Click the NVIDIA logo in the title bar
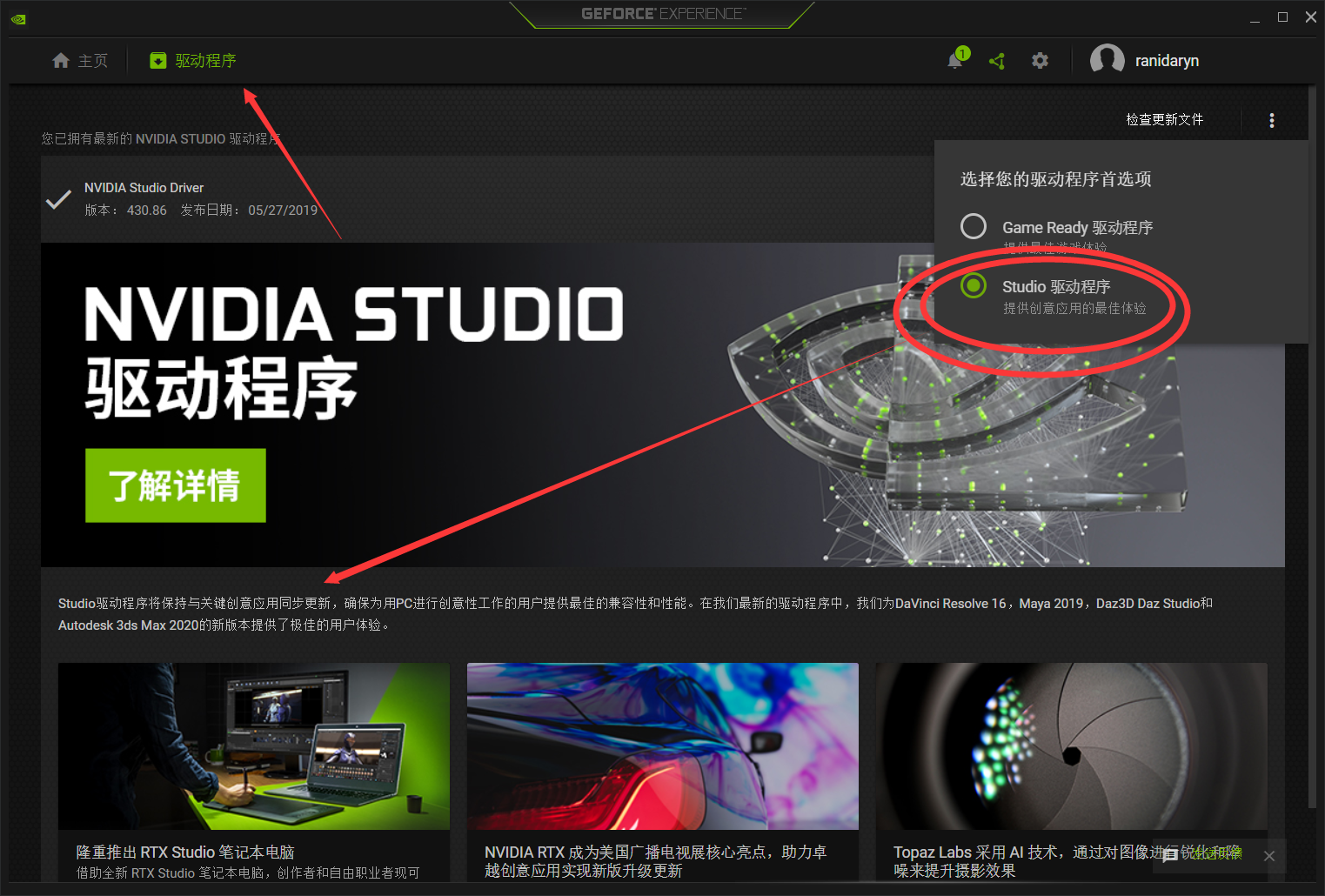The width and height of the screenshot is (1325, 896). (x=18, y=18)
